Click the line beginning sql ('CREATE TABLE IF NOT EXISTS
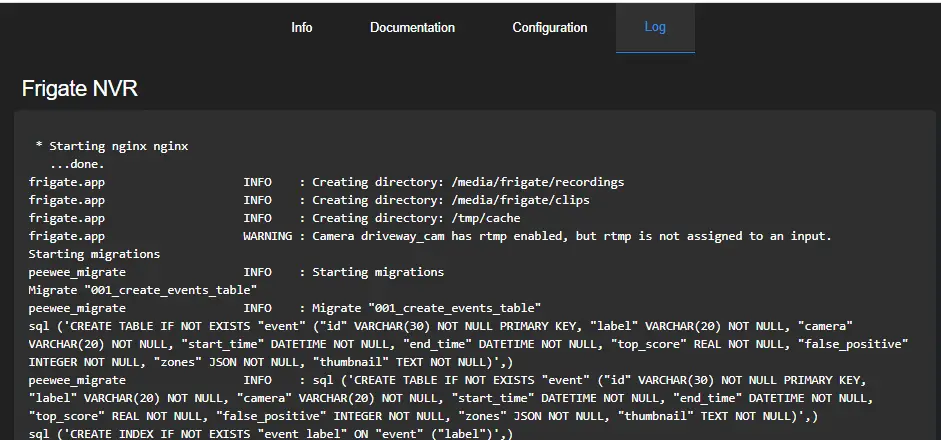This screenshot has height=440, width=941. [x=440, y=326]
